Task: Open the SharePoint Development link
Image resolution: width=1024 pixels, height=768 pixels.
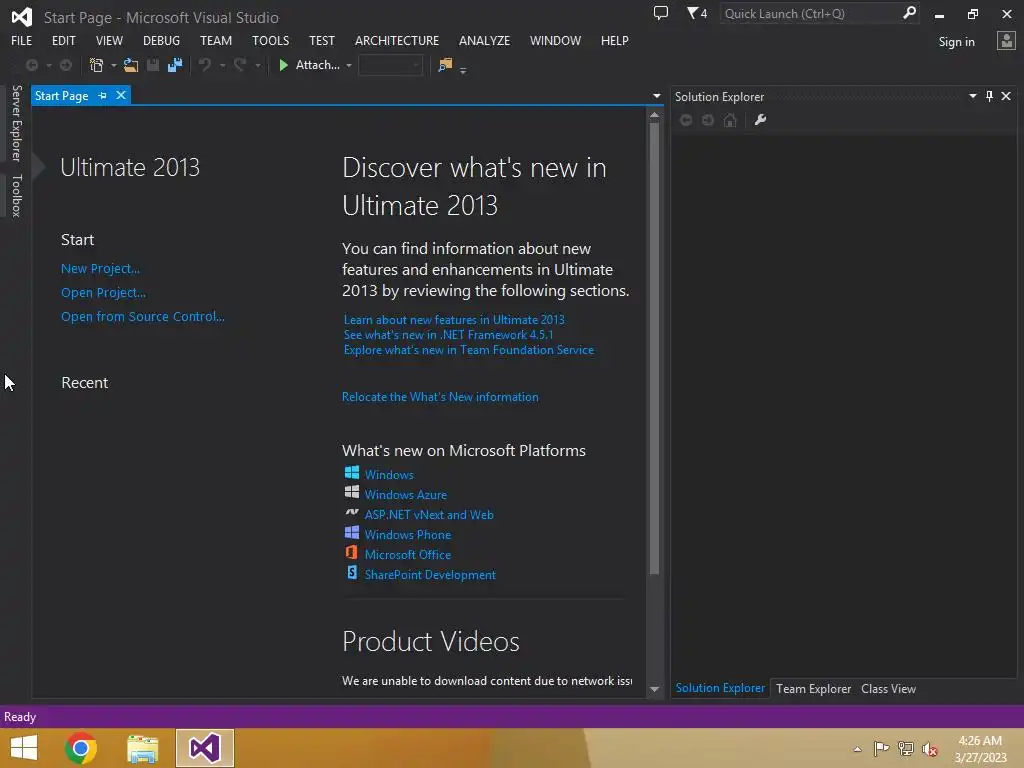Action: [x=430, y=575]
